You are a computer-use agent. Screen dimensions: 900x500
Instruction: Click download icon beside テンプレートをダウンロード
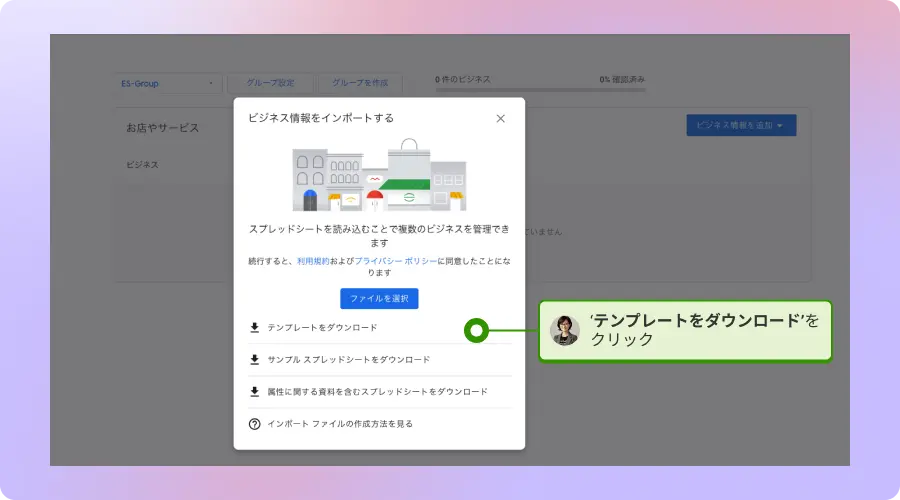(255, 327)
